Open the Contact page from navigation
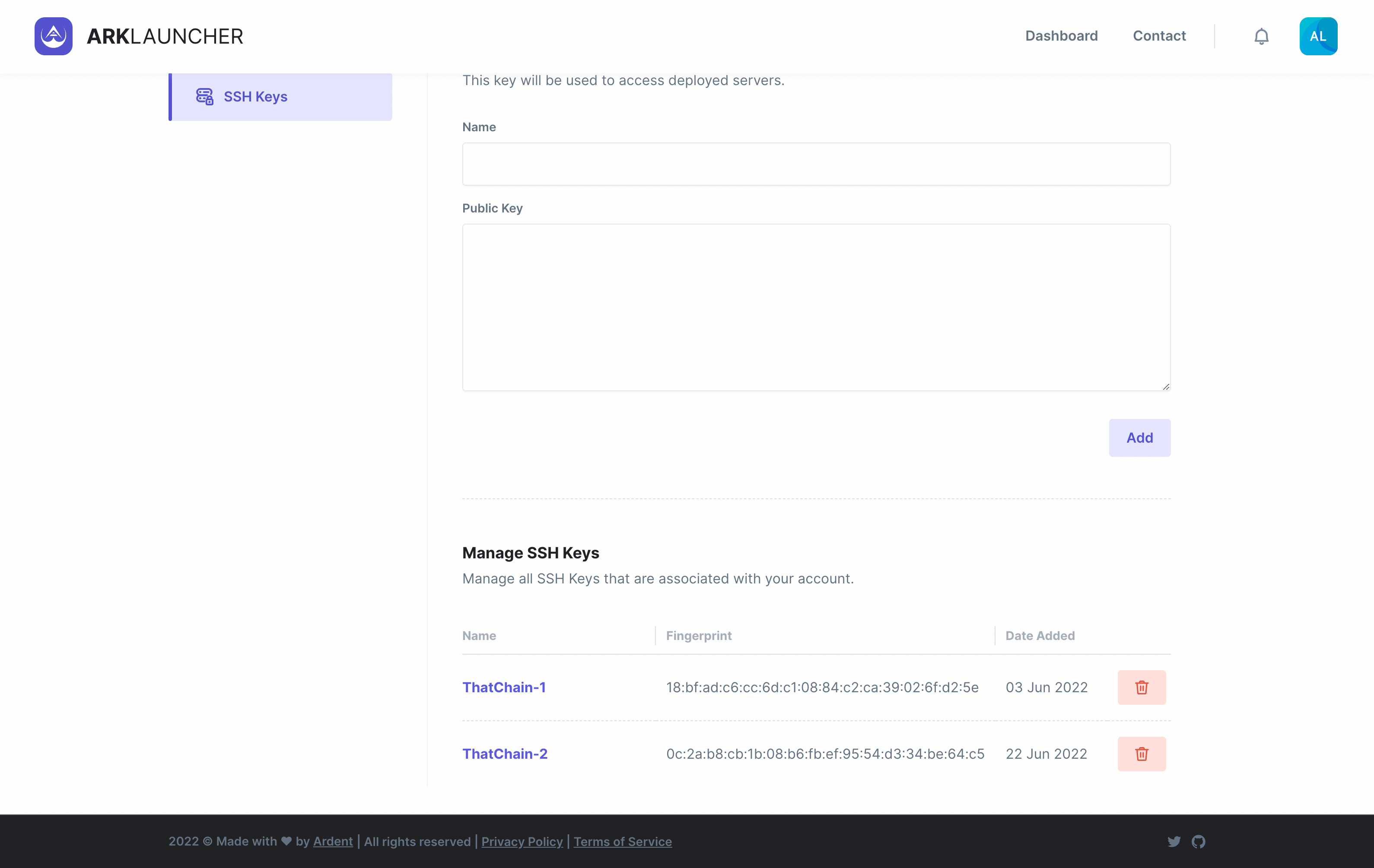Viewport: 1374px width, 868px height. pos(1159,36)
